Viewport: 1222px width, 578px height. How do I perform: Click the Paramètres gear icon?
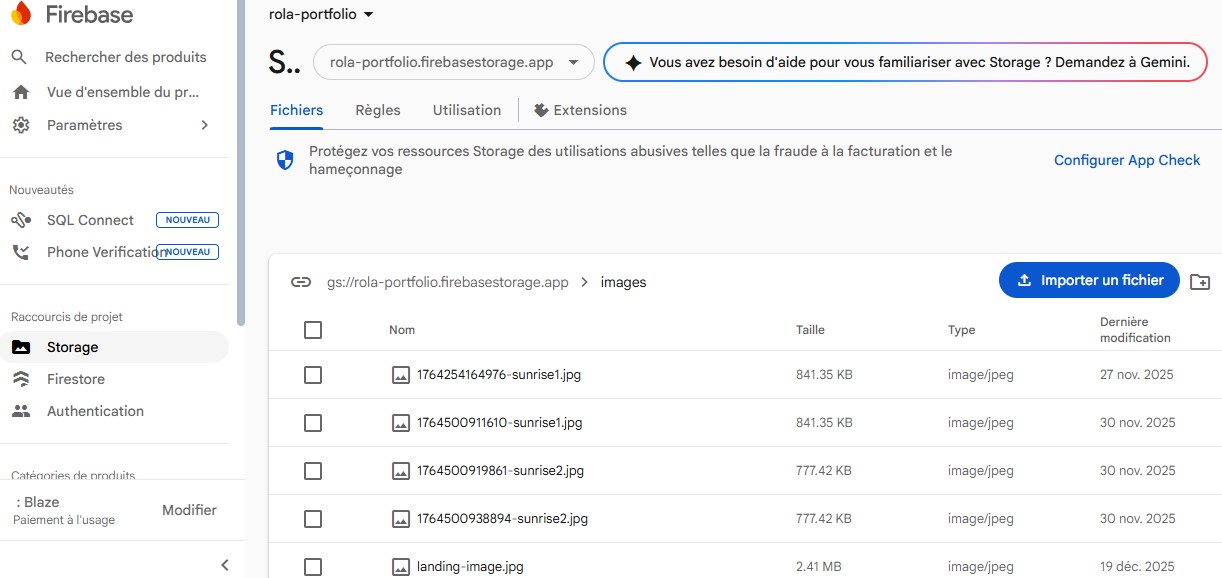tap(20, 125)
